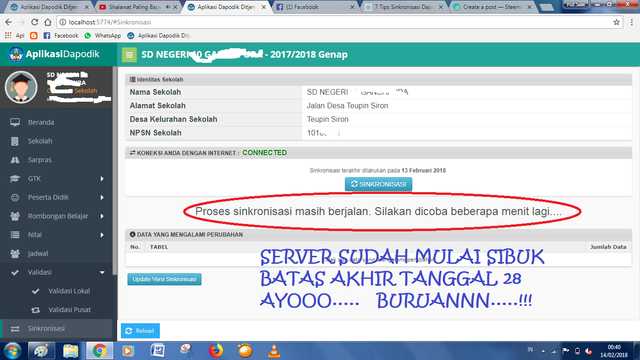Screen dimensions: 640x360
Task: Click the browser forward arrow
Action: 22,22
